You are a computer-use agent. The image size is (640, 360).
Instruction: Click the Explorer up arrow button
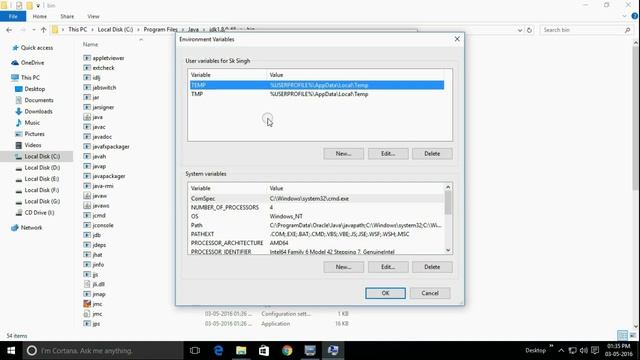point(44,30)
